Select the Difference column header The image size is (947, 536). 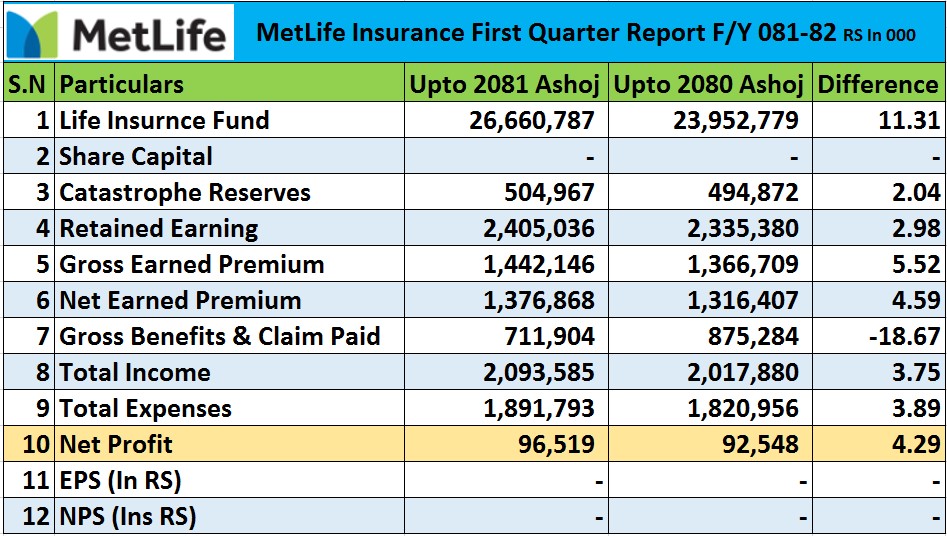(878, 85)
